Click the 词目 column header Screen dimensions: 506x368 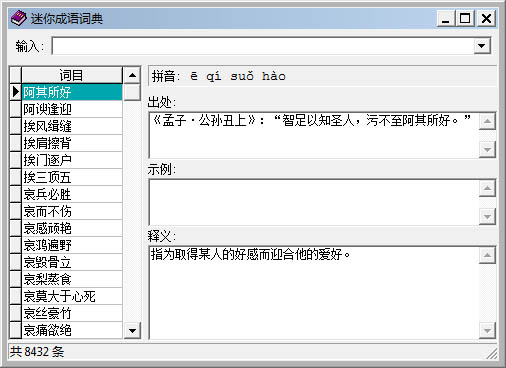point(71,75)
